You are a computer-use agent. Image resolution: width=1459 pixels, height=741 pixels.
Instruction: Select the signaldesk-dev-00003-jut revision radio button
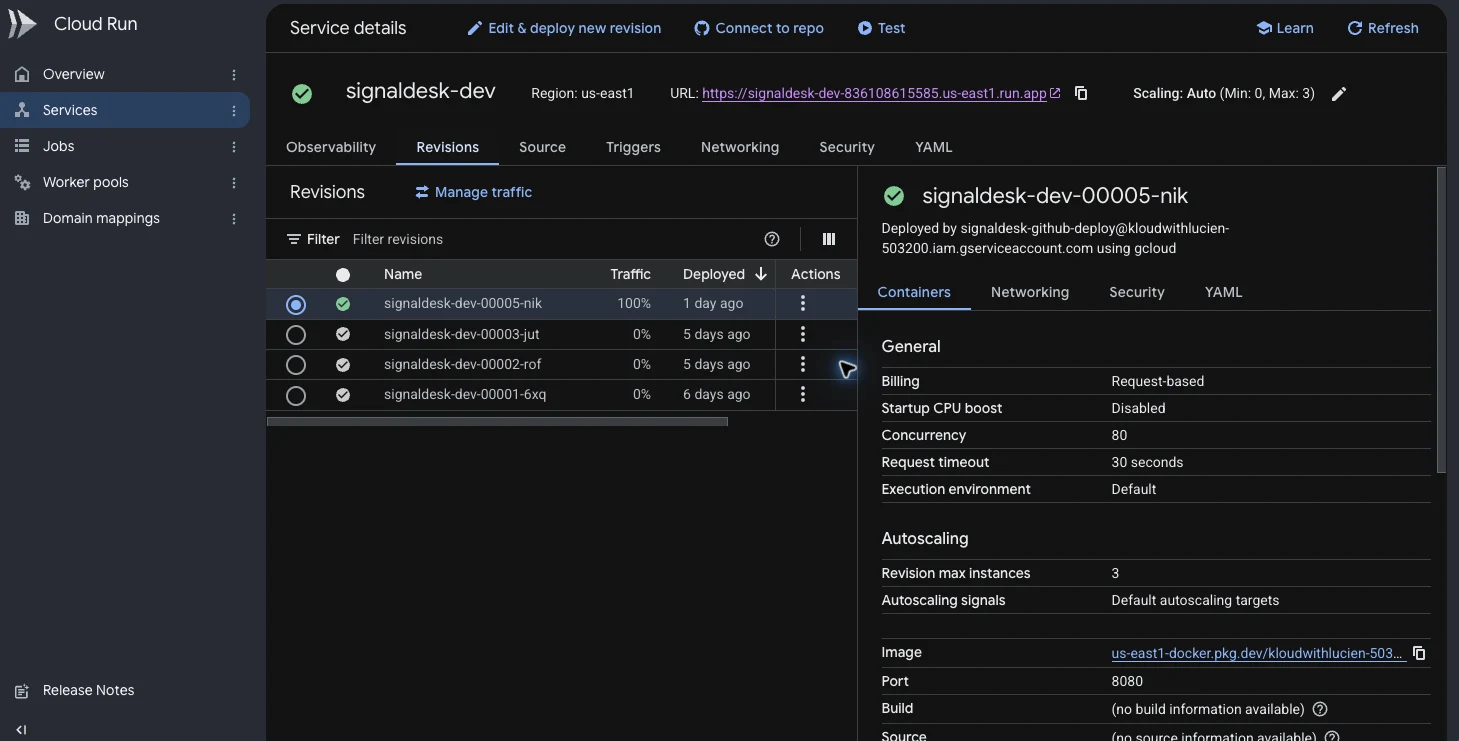click(296, 334)
